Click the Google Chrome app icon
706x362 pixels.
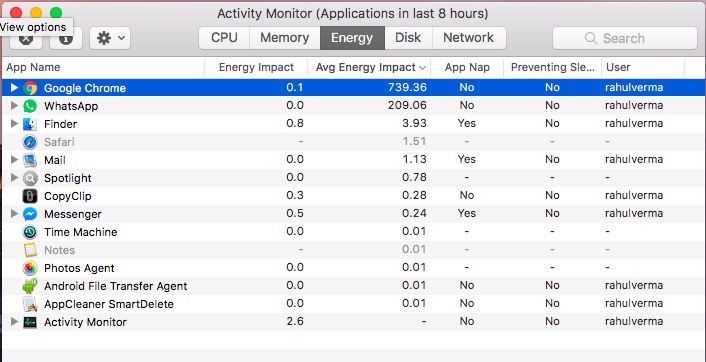coord(30,88)
